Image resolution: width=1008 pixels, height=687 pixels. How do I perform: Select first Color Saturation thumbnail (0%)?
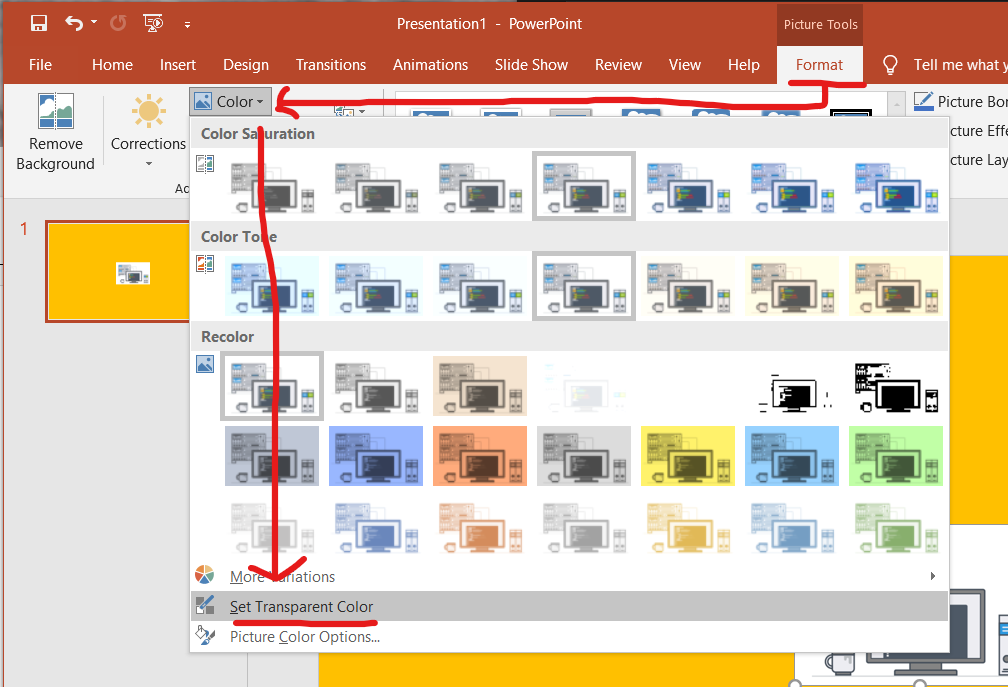click(272, 186)
